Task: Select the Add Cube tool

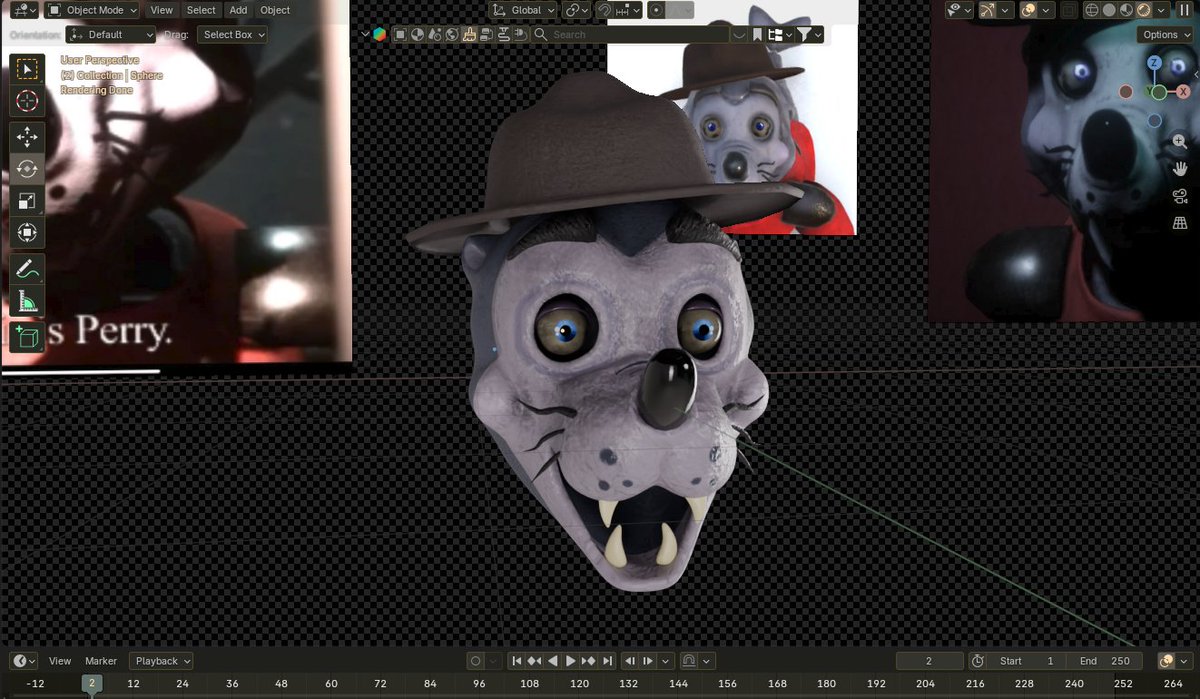Action: [27, 337]
